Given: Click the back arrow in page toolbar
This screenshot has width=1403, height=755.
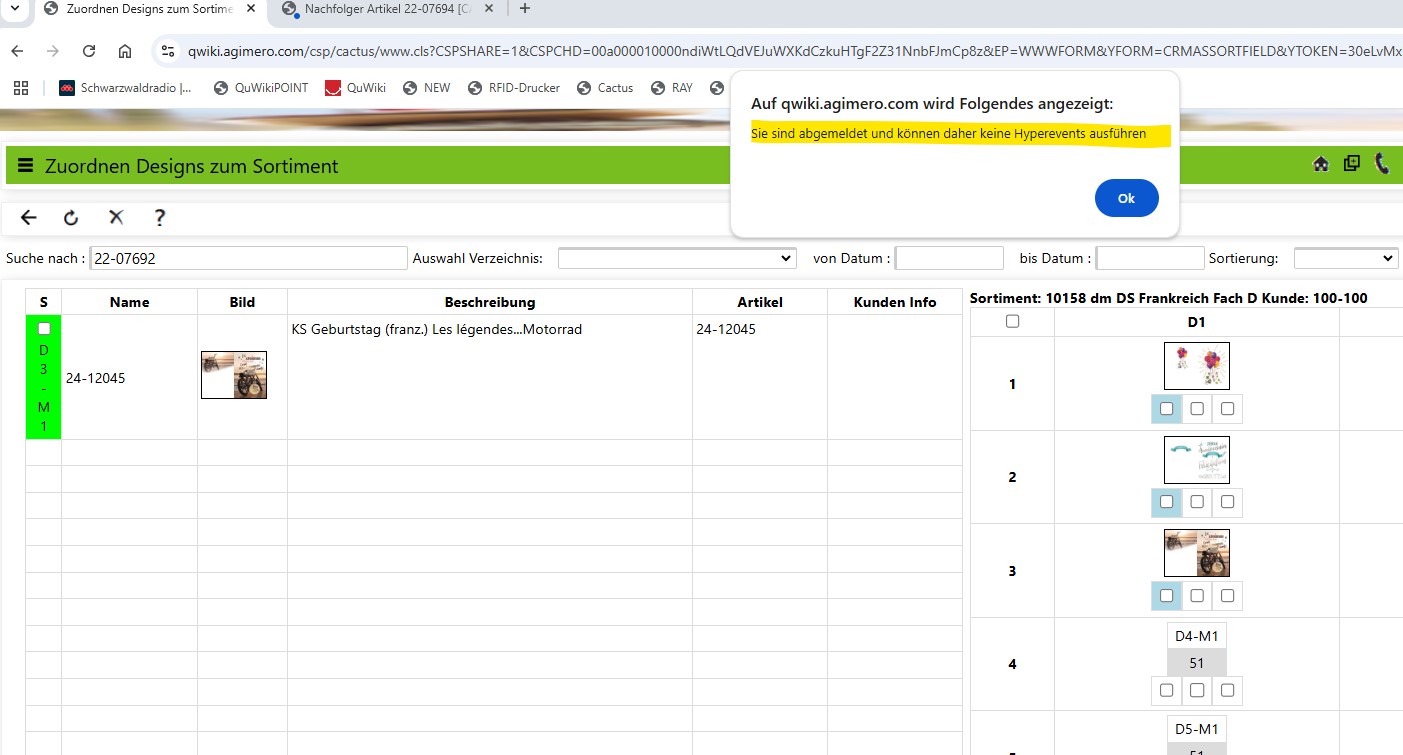Looking at the screenshot, I should pyautogui.click(x=28, y=218).
